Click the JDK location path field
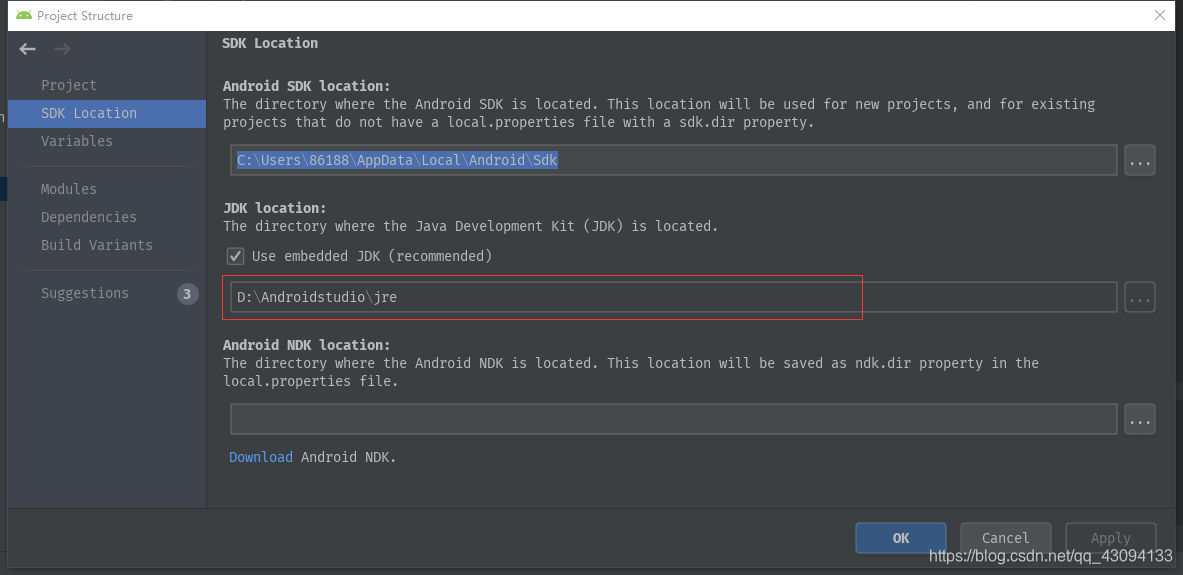 click(x=674, y=297)
